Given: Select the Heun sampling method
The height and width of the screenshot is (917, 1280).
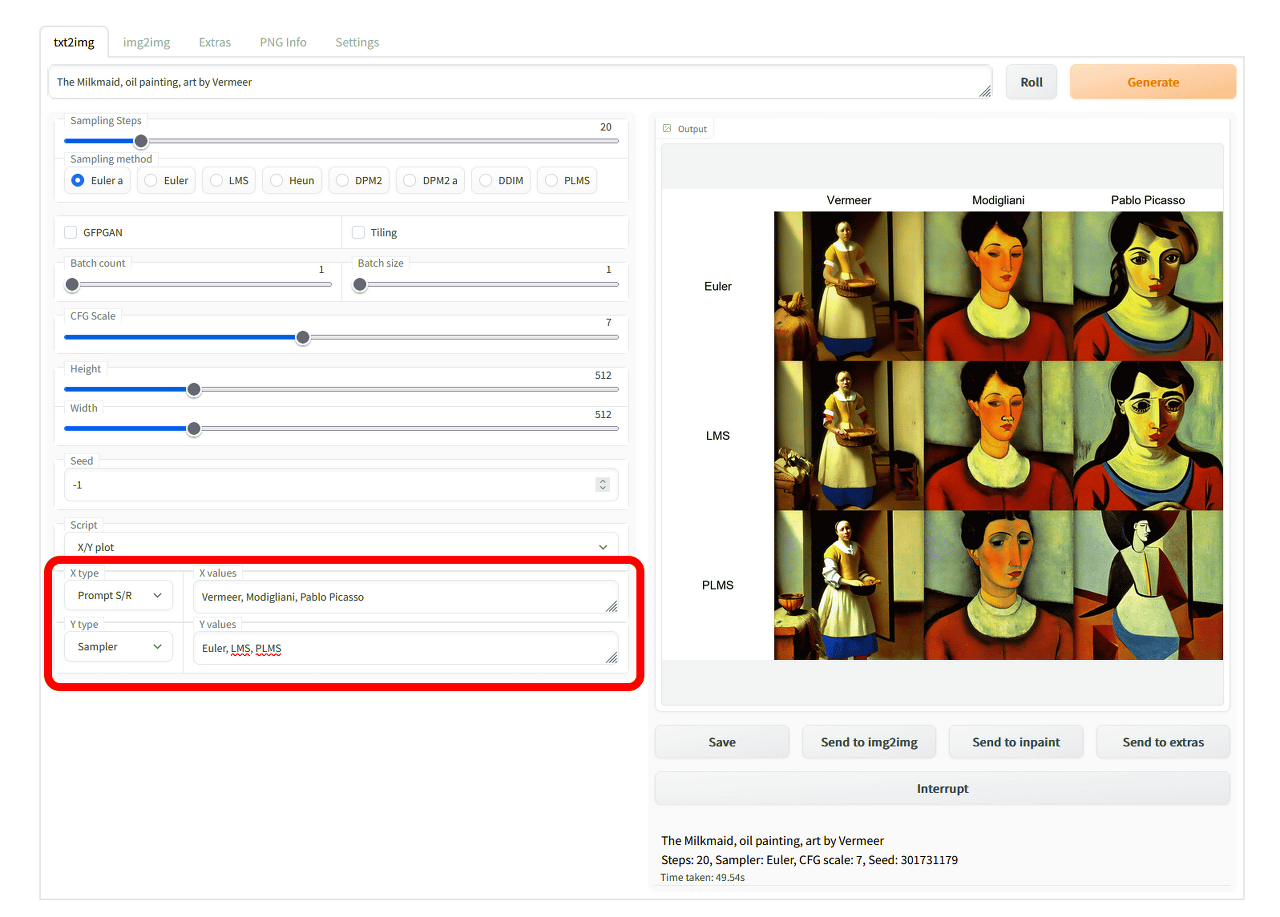Looking at the screenshot, I should pos(292,181).
